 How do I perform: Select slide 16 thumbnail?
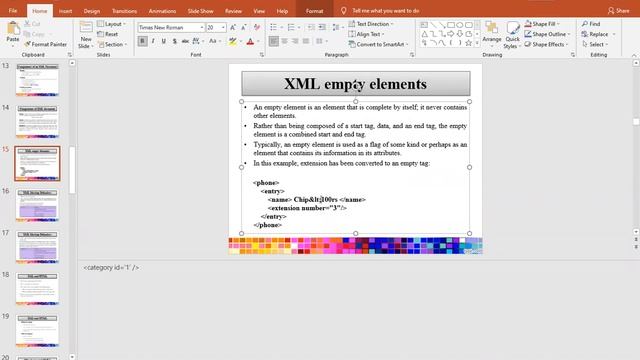point(37,205)
